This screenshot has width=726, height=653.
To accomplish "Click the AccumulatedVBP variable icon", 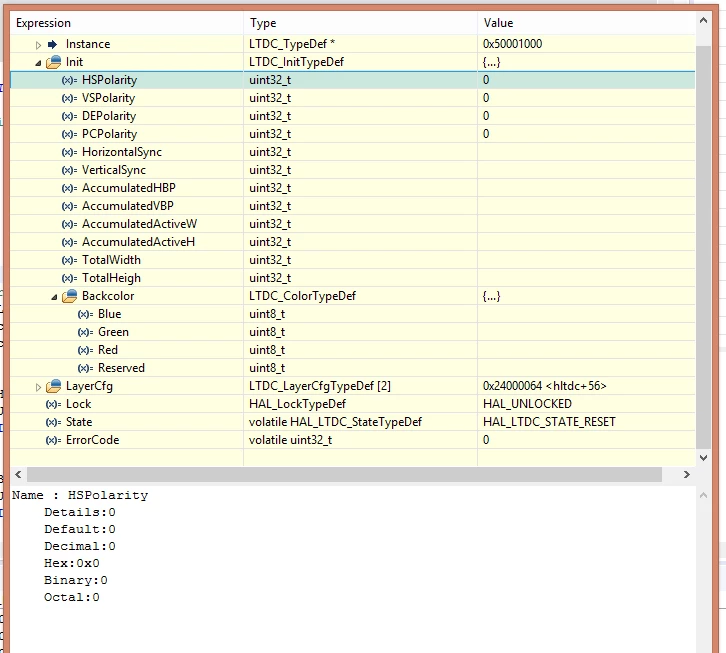I will [69, 207].
